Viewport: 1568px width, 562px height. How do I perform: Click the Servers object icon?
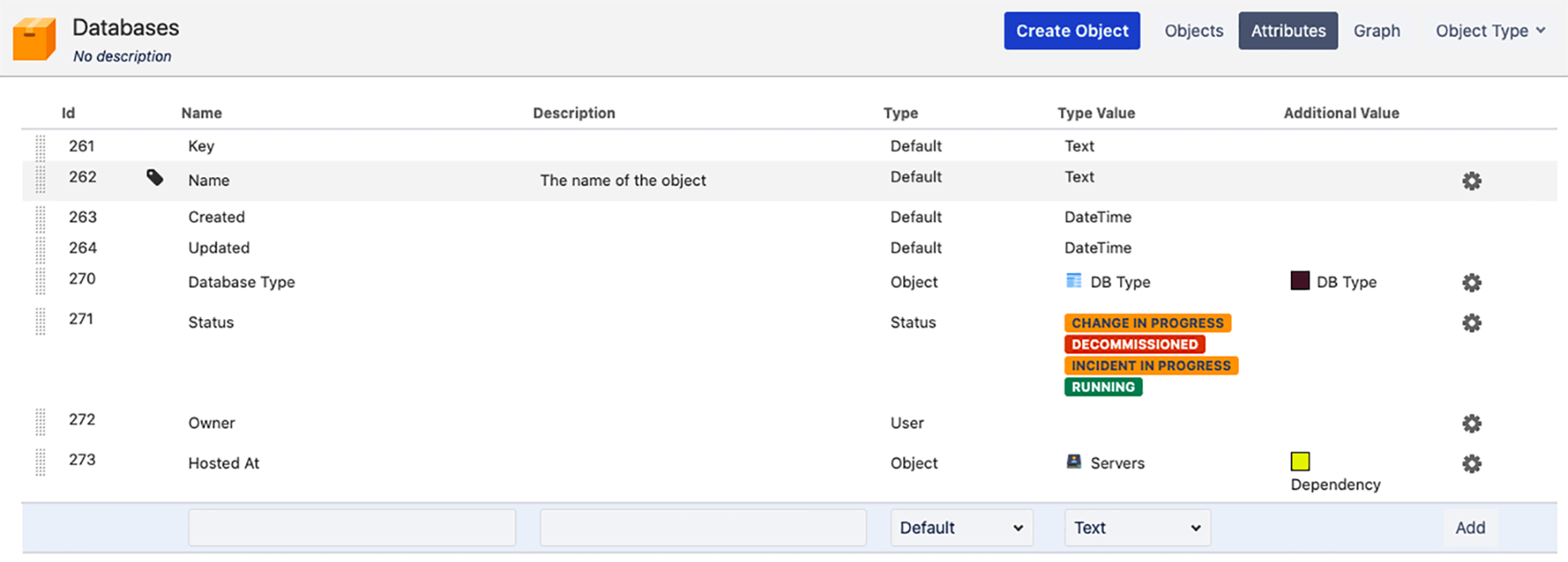click(1073, 461)
